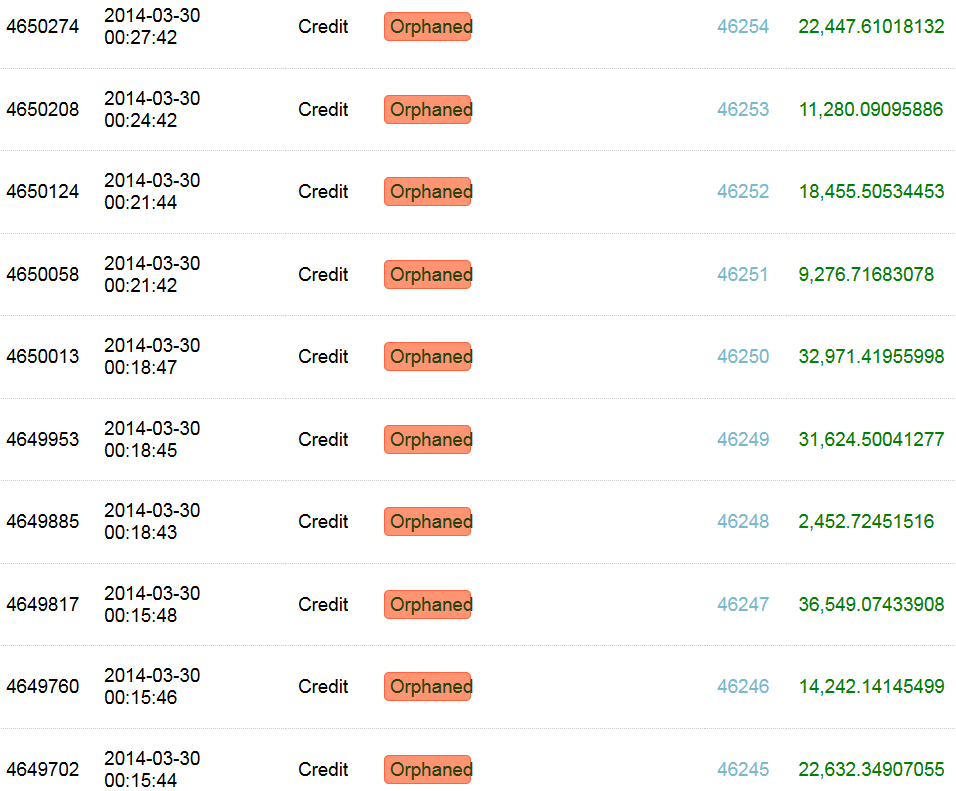This screenshot has width=956, height=791.
Task: Select amount 22,447.61018132
Action: pyautogui.click(x=871, y=27)
